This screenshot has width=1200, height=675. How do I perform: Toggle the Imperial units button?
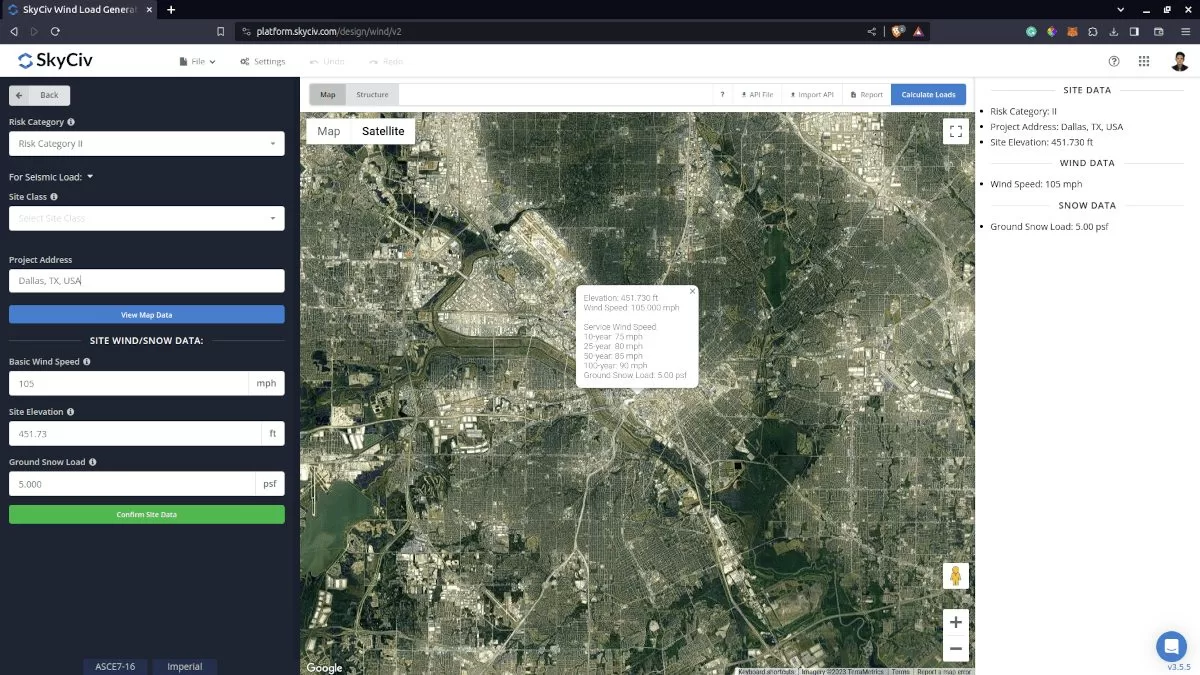[184, 666]
